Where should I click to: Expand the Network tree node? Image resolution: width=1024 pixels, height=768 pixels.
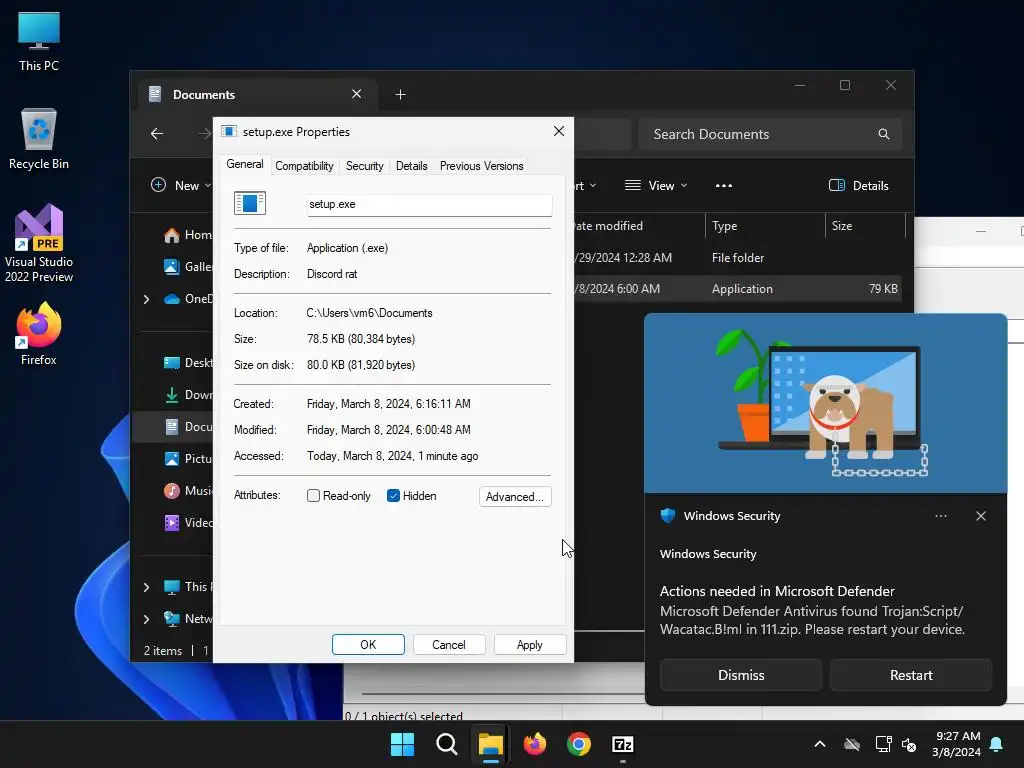(x=146, y=619)
